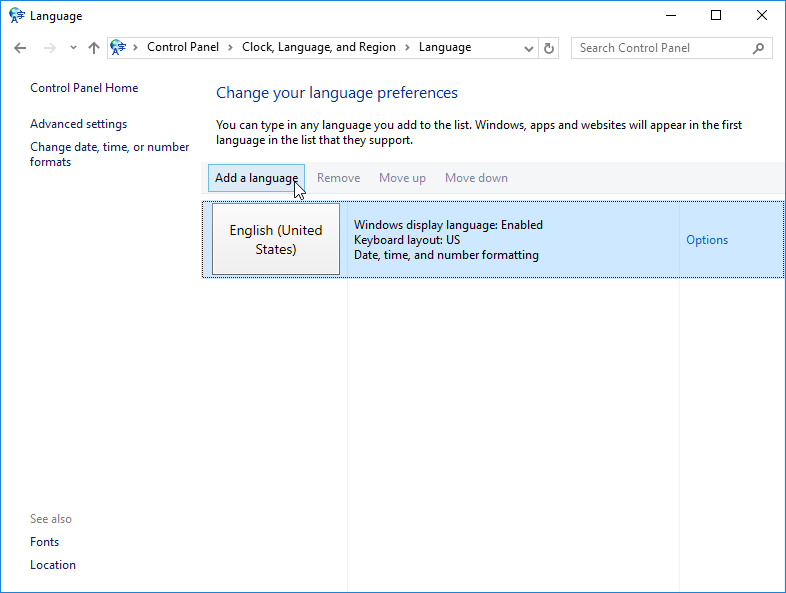The width and height of the screenshot is (786, 593).
Task: Remove the selected language
Action: (338, 178)
